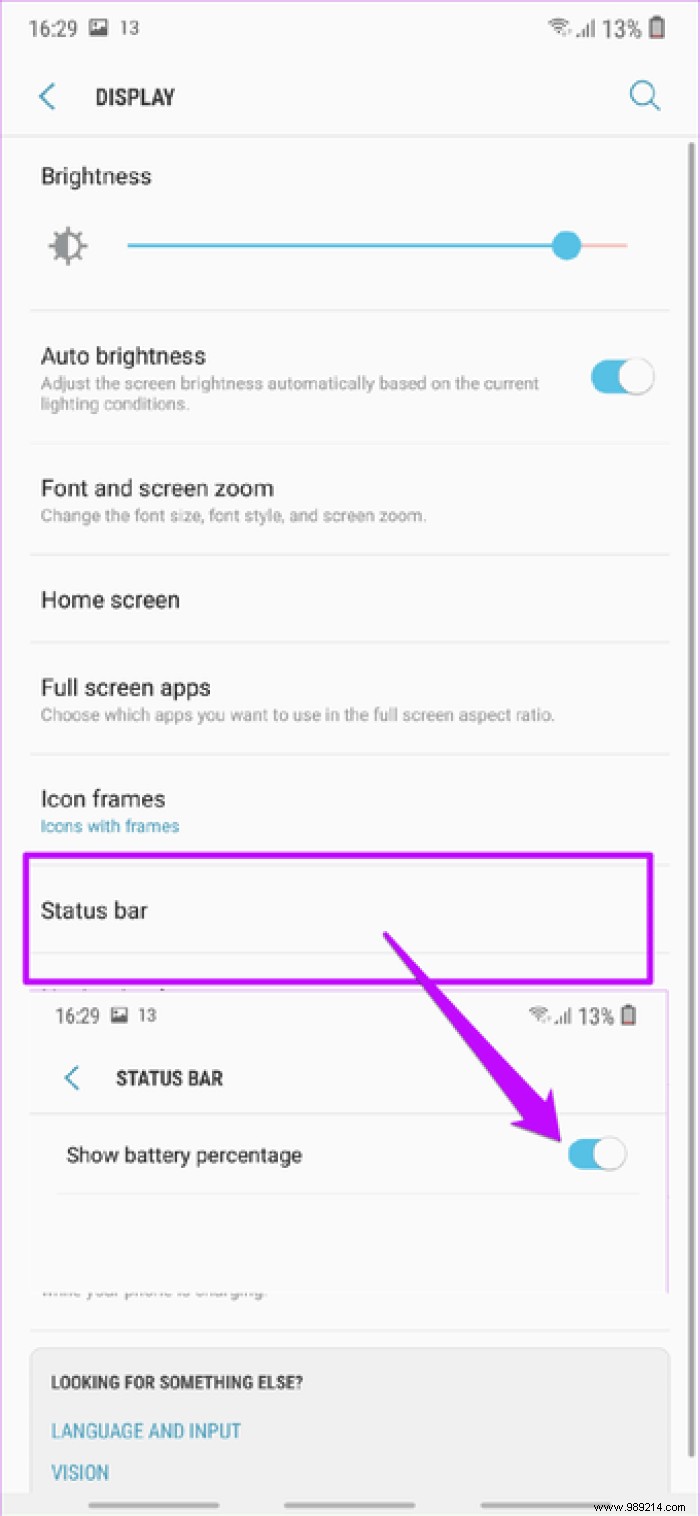The height and width of the screenshot is (1516, 700).
Task: Click the brightness sun icon
Action: 67,245
